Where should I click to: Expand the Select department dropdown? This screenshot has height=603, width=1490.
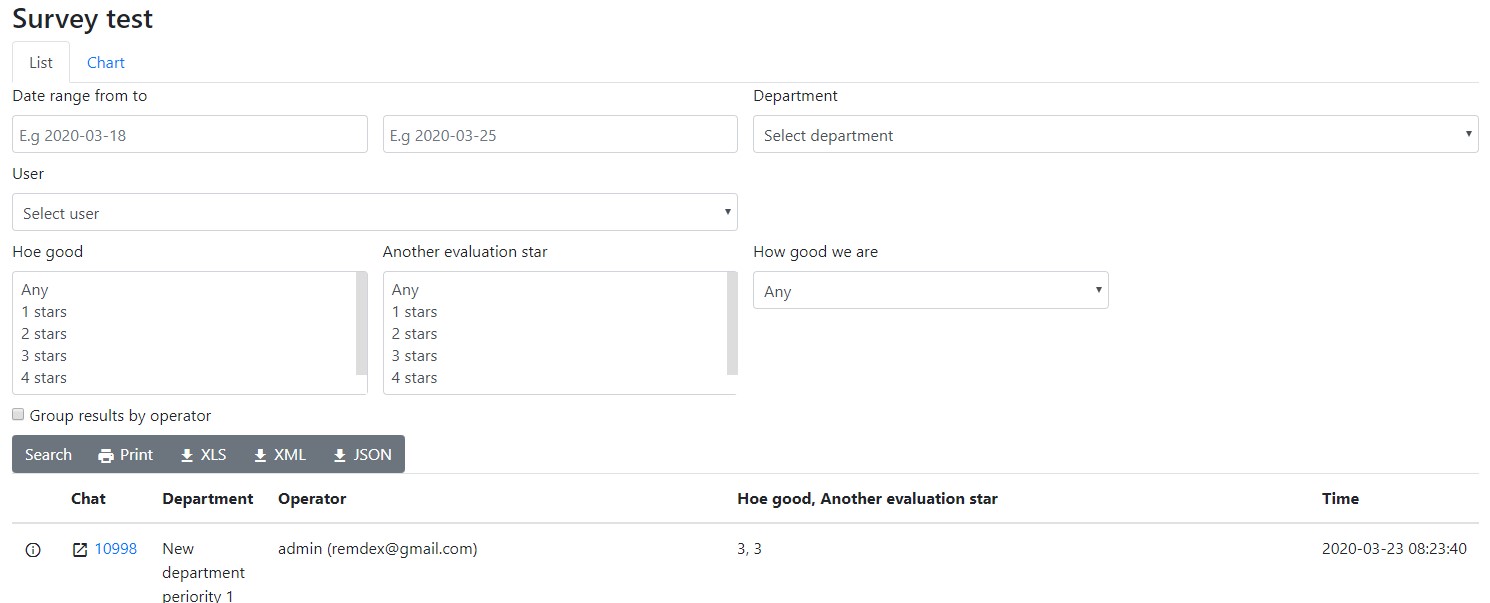click(1115, 135)
